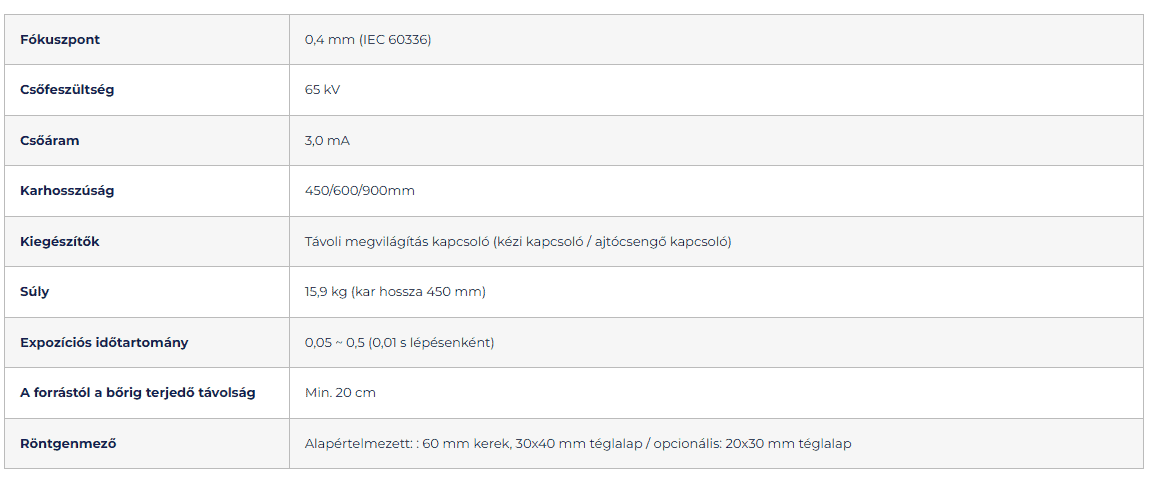Select the Min. 20 cm value
Screen dimensions: 1151x480
340,393
